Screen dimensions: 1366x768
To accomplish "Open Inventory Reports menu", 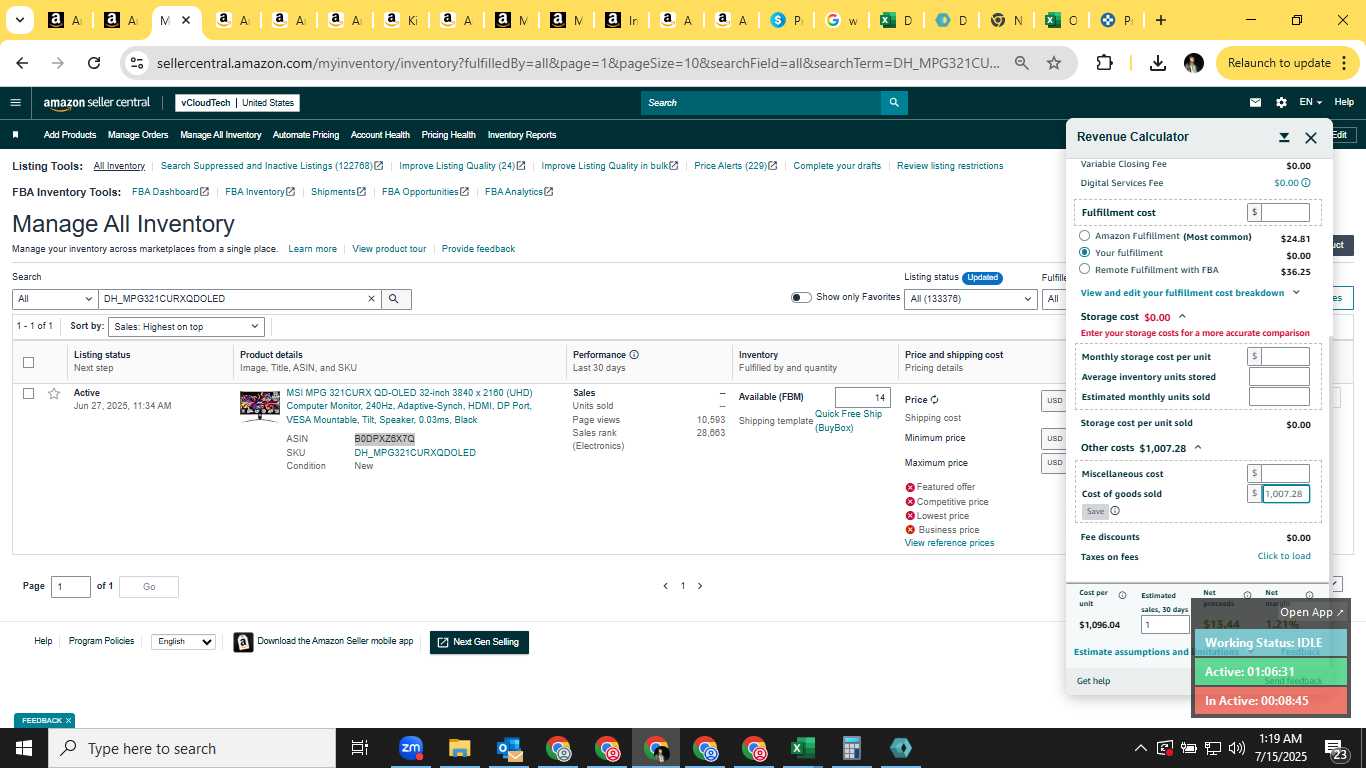I will click(522, 135).
